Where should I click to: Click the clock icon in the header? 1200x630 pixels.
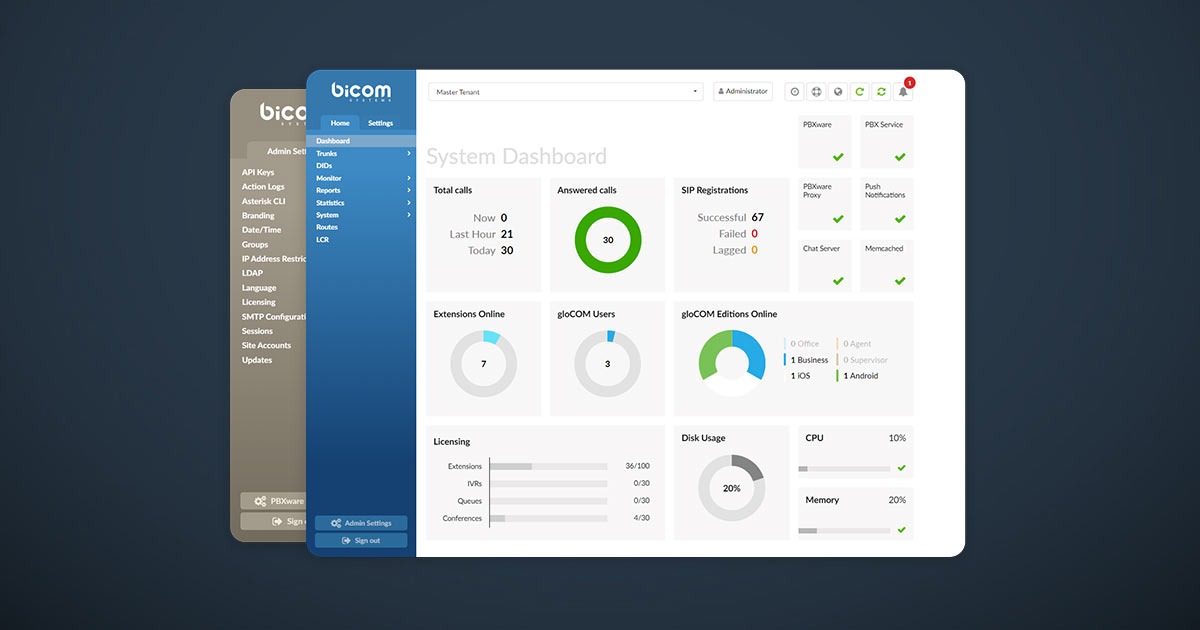pos(794,91)
